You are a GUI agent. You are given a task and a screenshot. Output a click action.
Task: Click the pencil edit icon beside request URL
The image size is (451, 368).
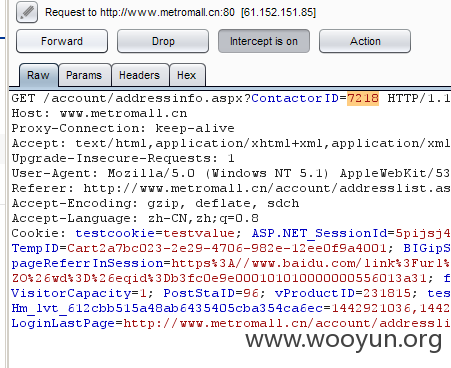pyautogui.click(x=27, y=12)
